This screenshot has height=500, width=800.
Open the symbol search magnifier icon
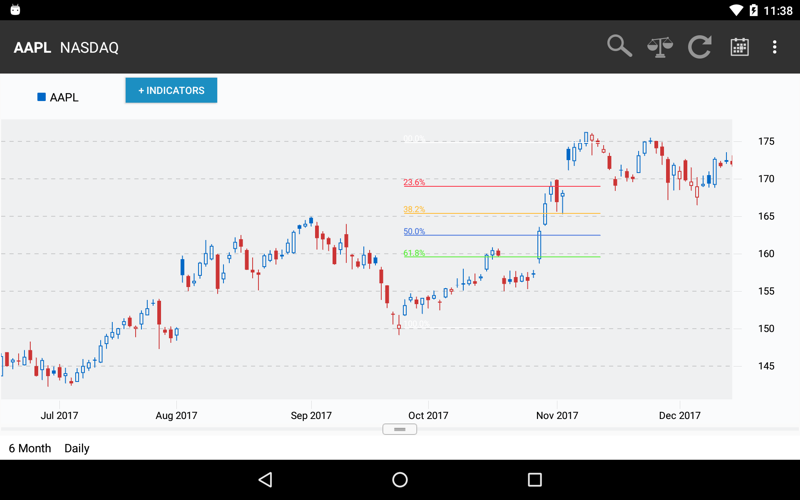click(x=619, y=46)
